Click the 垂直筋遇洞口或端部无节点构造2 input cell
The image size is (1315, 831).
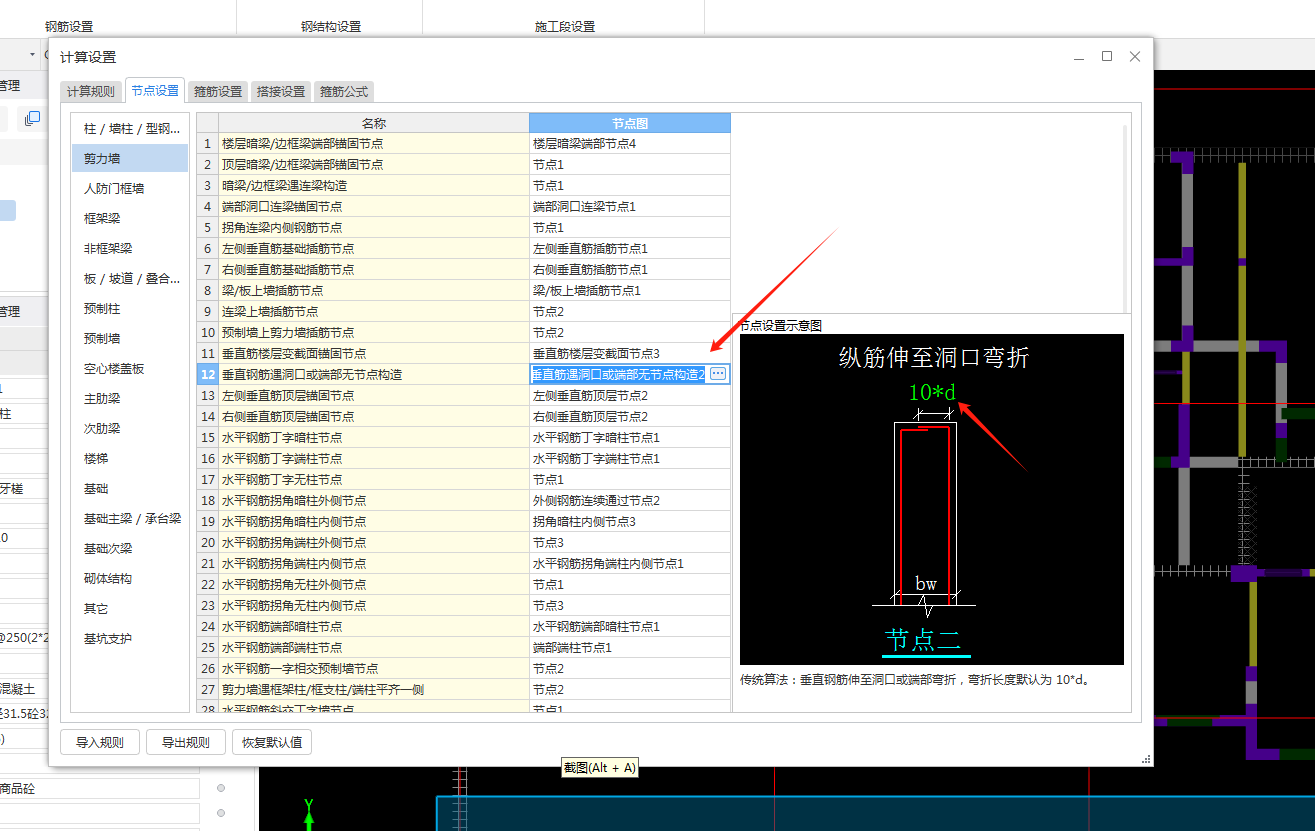tap(618, 374)
